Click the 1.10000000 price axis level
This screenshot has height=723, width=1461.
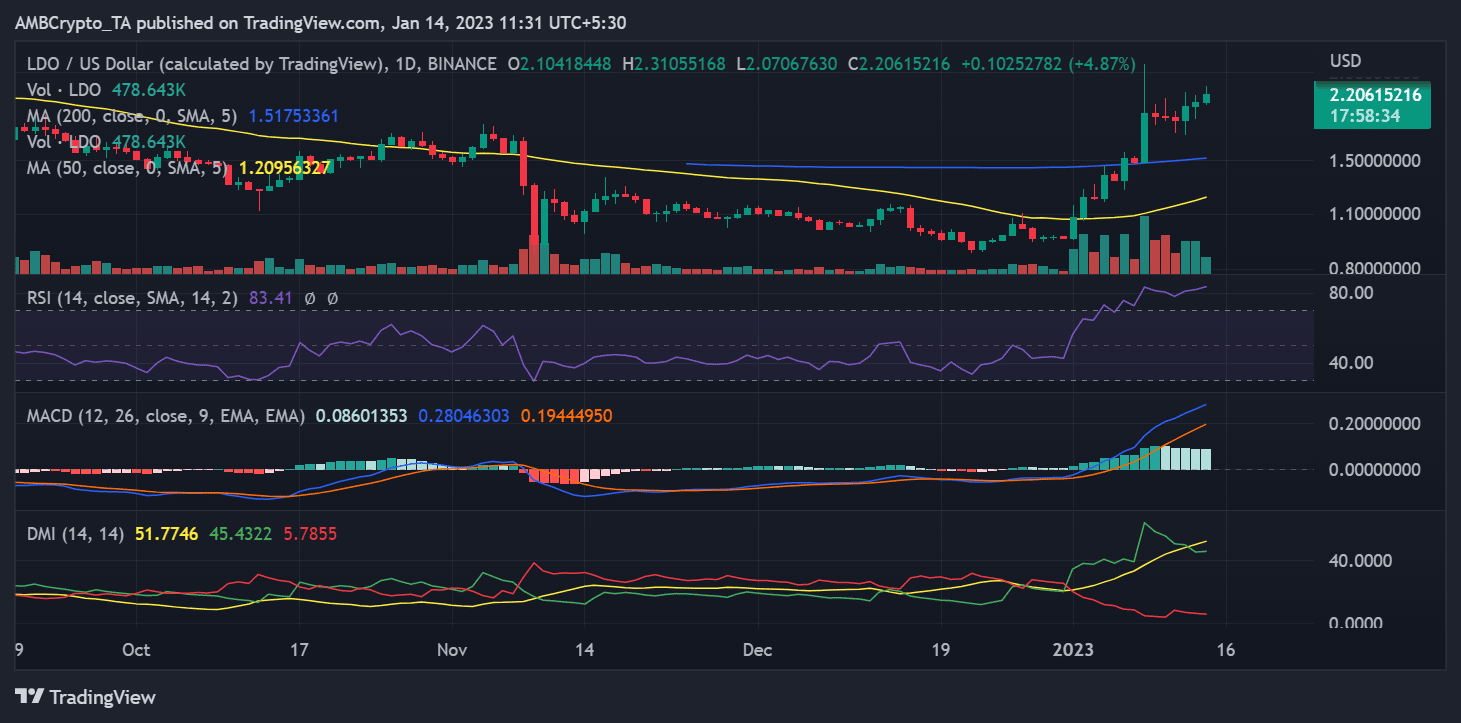(1375, 214)
